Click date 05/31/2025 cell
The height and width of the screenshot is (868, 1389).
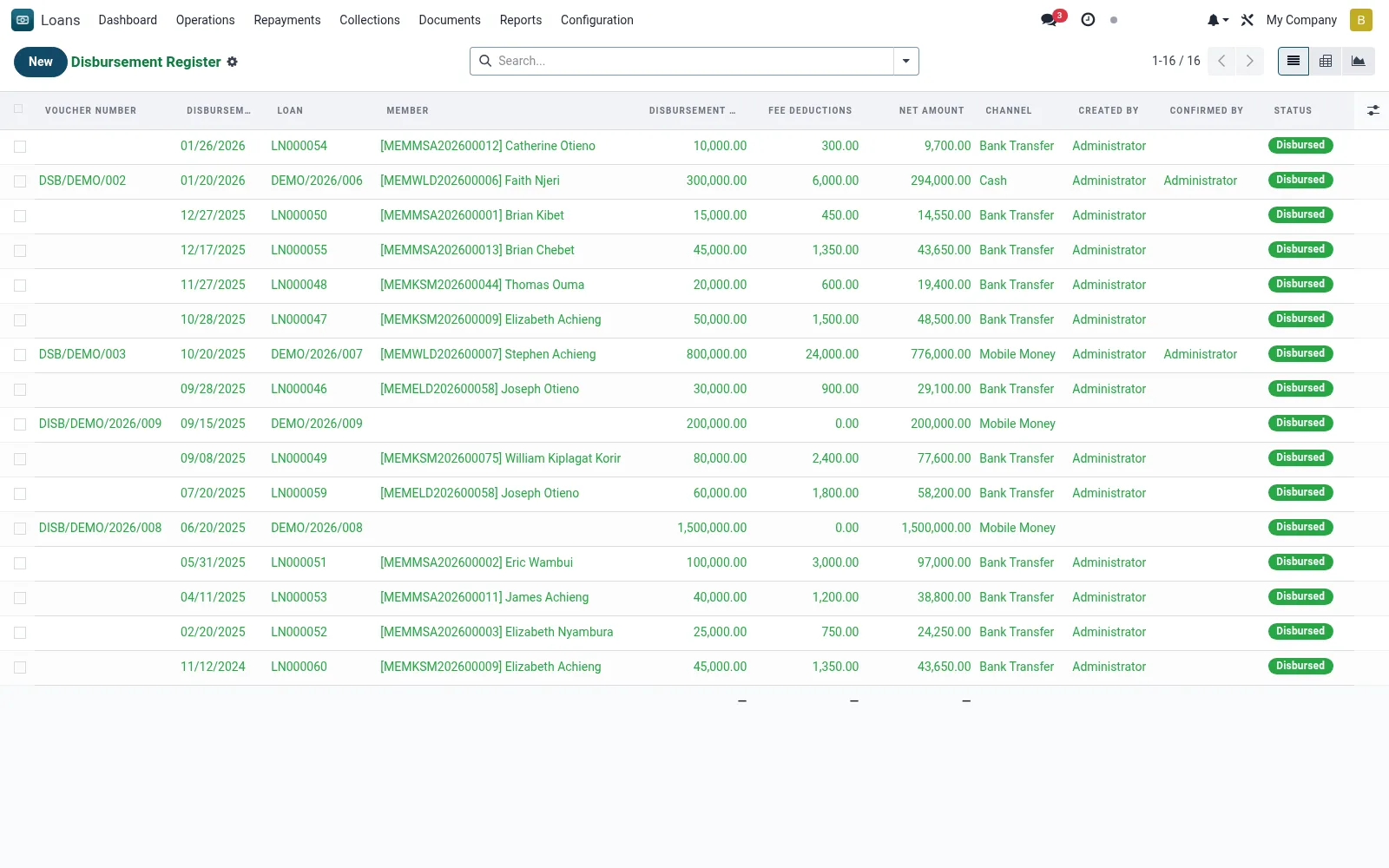(x=213, y=562)
